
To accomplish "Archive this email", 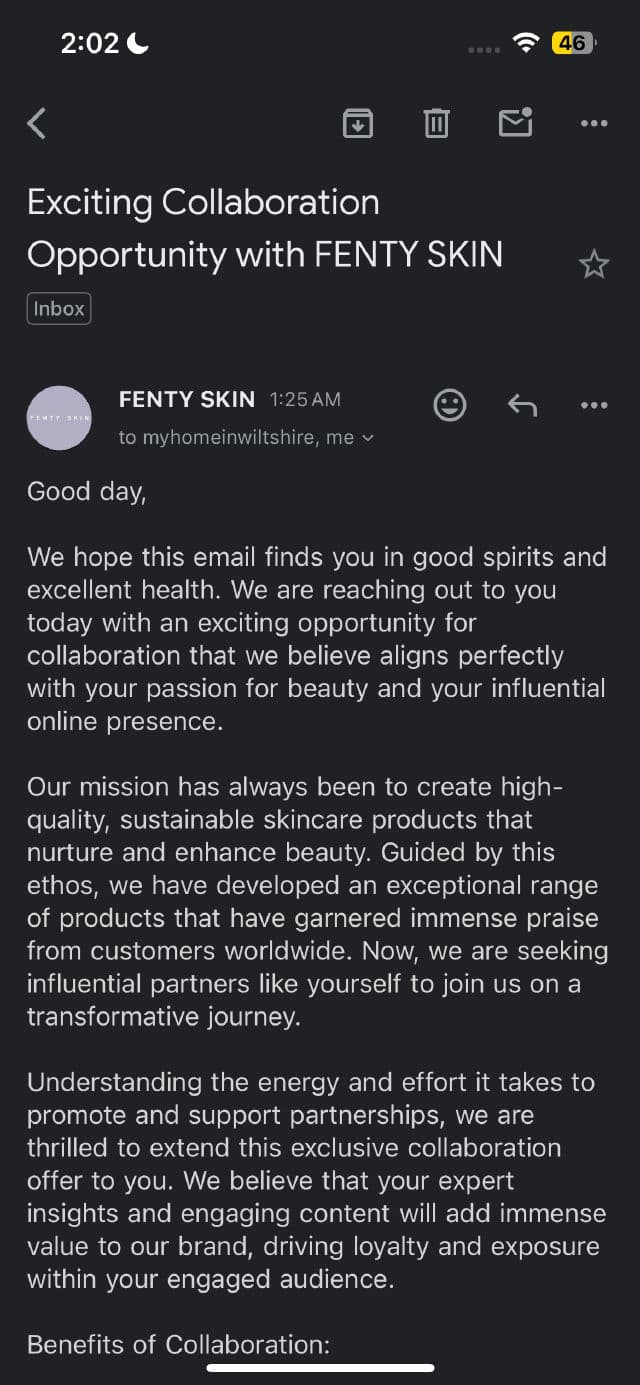I will click(x=358, y=123).
